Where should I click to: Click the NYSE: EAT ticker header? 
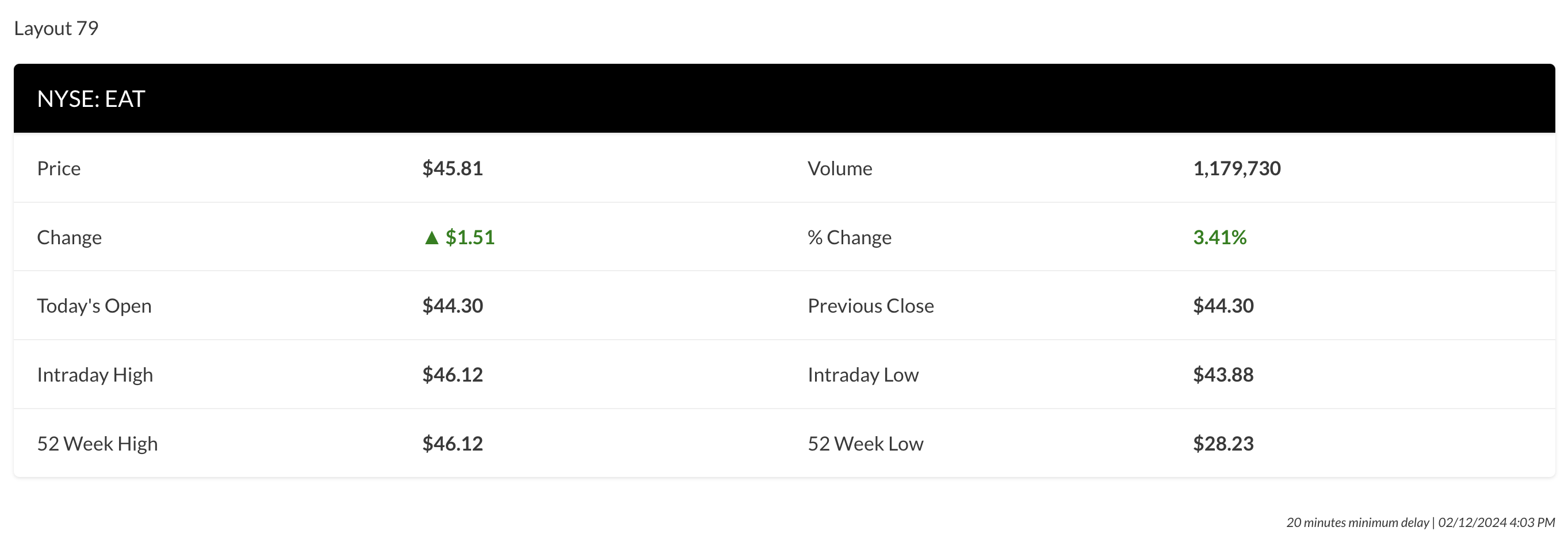(x=91, y=99)
